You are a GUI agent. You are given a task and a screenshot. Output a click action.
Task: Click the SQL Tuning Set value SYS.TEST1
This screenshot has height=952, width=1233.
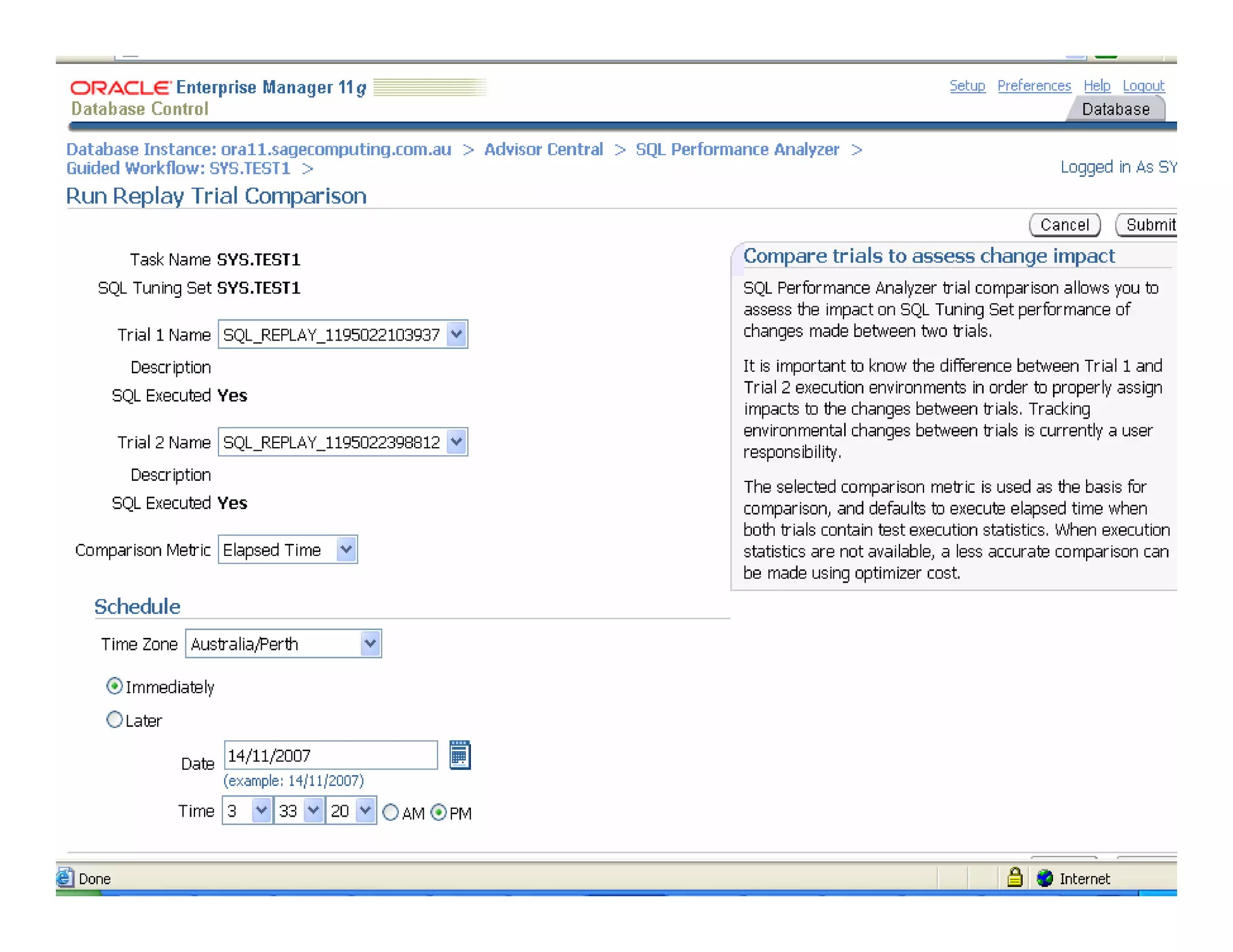(258, 288)
